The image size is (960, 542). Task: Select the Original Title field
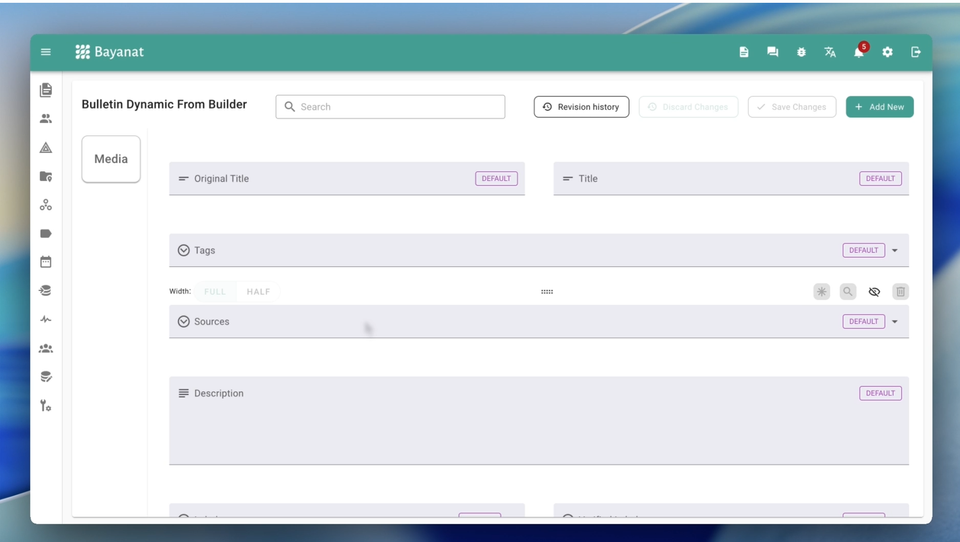tap(347, 179)
